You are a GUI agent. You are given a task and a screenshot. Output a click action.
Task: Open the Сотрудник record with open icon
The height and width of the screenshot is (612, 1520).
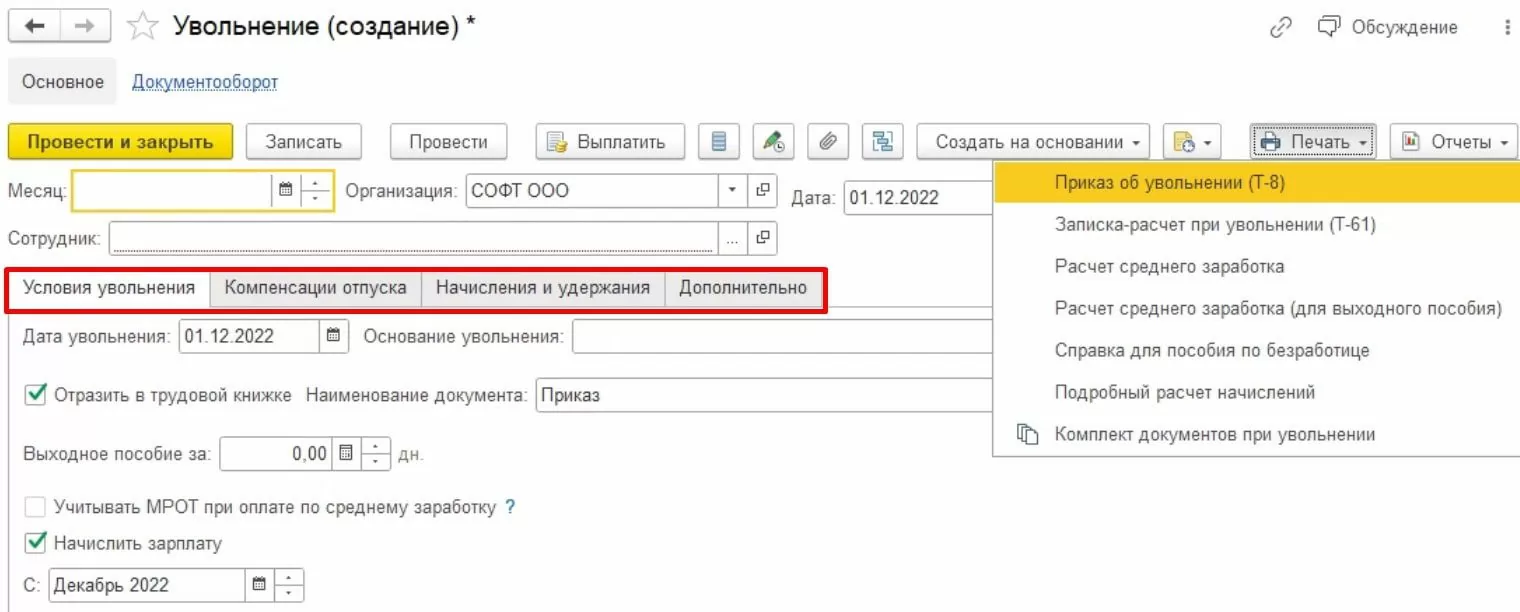tap(762, 238)
